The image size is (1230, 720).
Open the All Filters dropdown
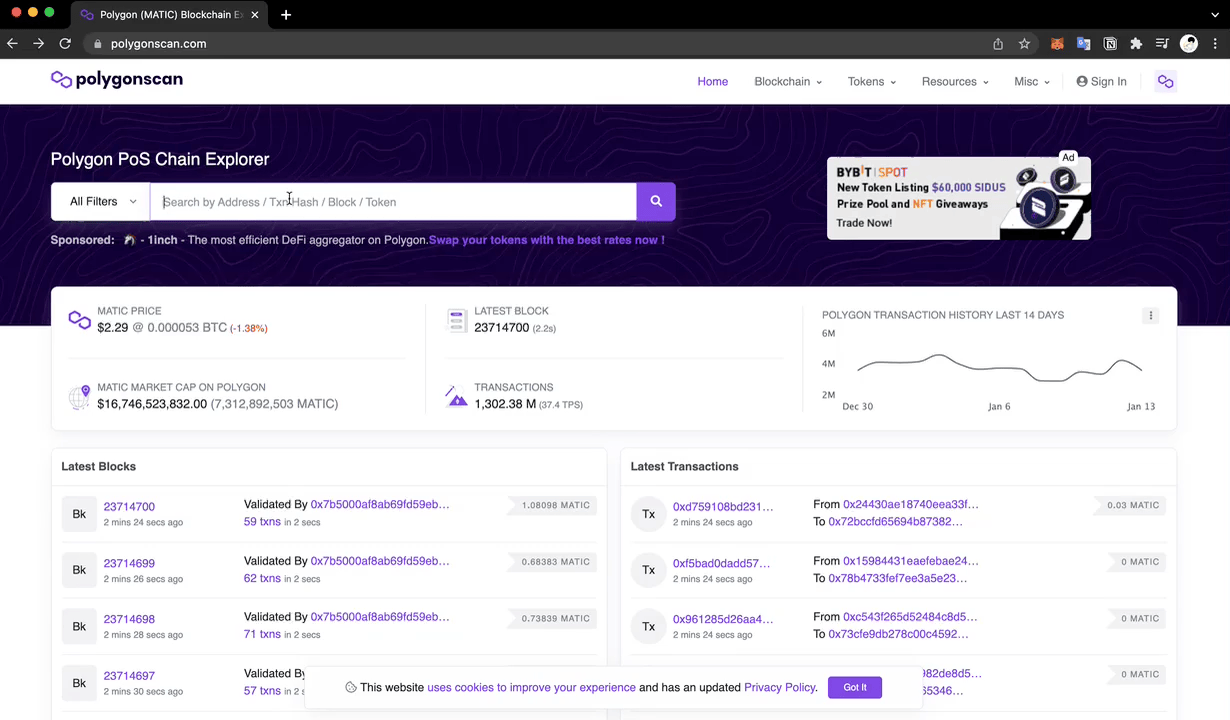(x=101, y=201)
